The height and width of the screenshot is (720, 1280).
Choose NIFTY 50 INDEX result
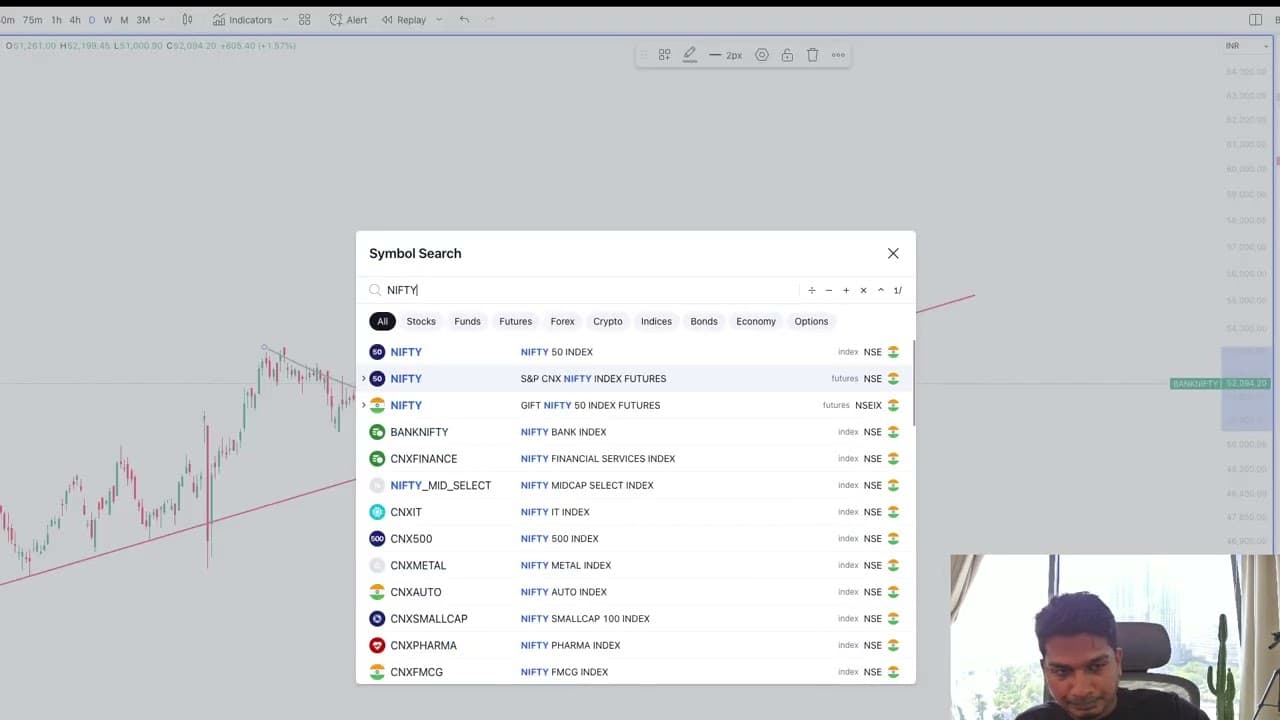coord(635,352)
